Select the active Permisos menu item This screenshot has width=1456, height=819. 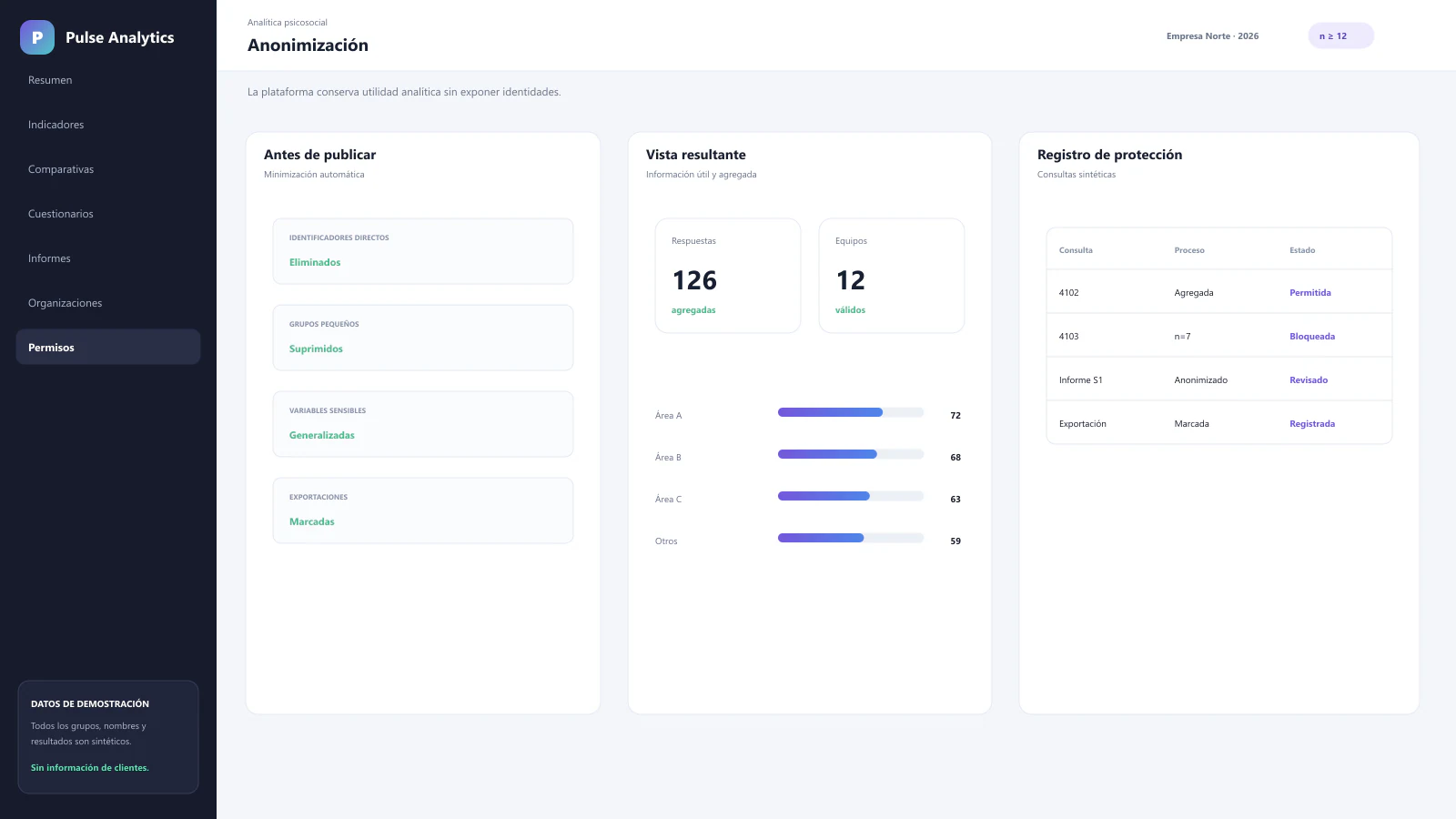click(108, 348)
